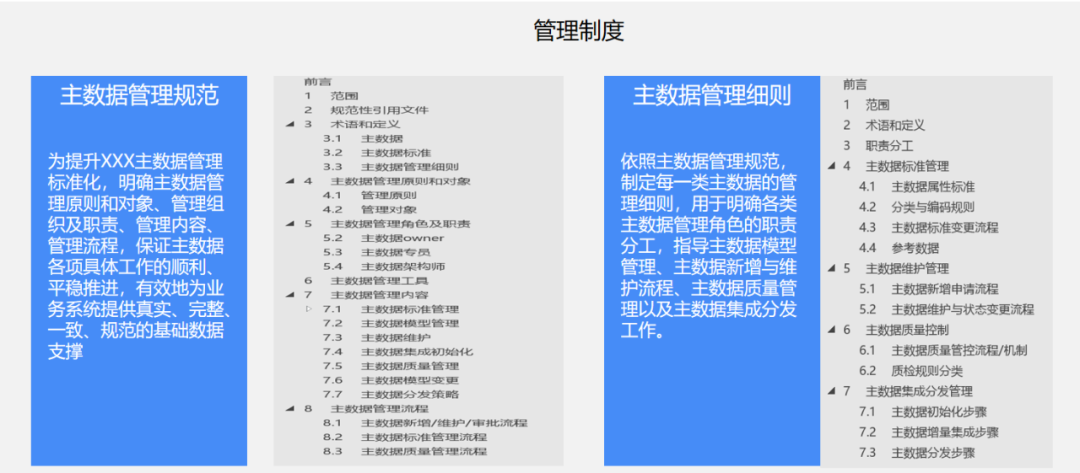Select row 5.4 主数据架构师
1080x473 pixels.
[x=384, y=266]
